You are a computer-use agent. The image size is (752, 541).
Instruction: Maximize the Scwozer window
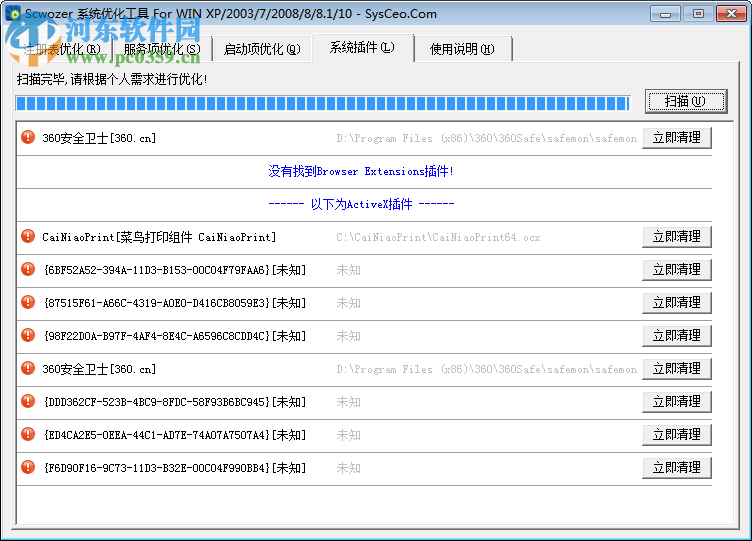[698, 14]
